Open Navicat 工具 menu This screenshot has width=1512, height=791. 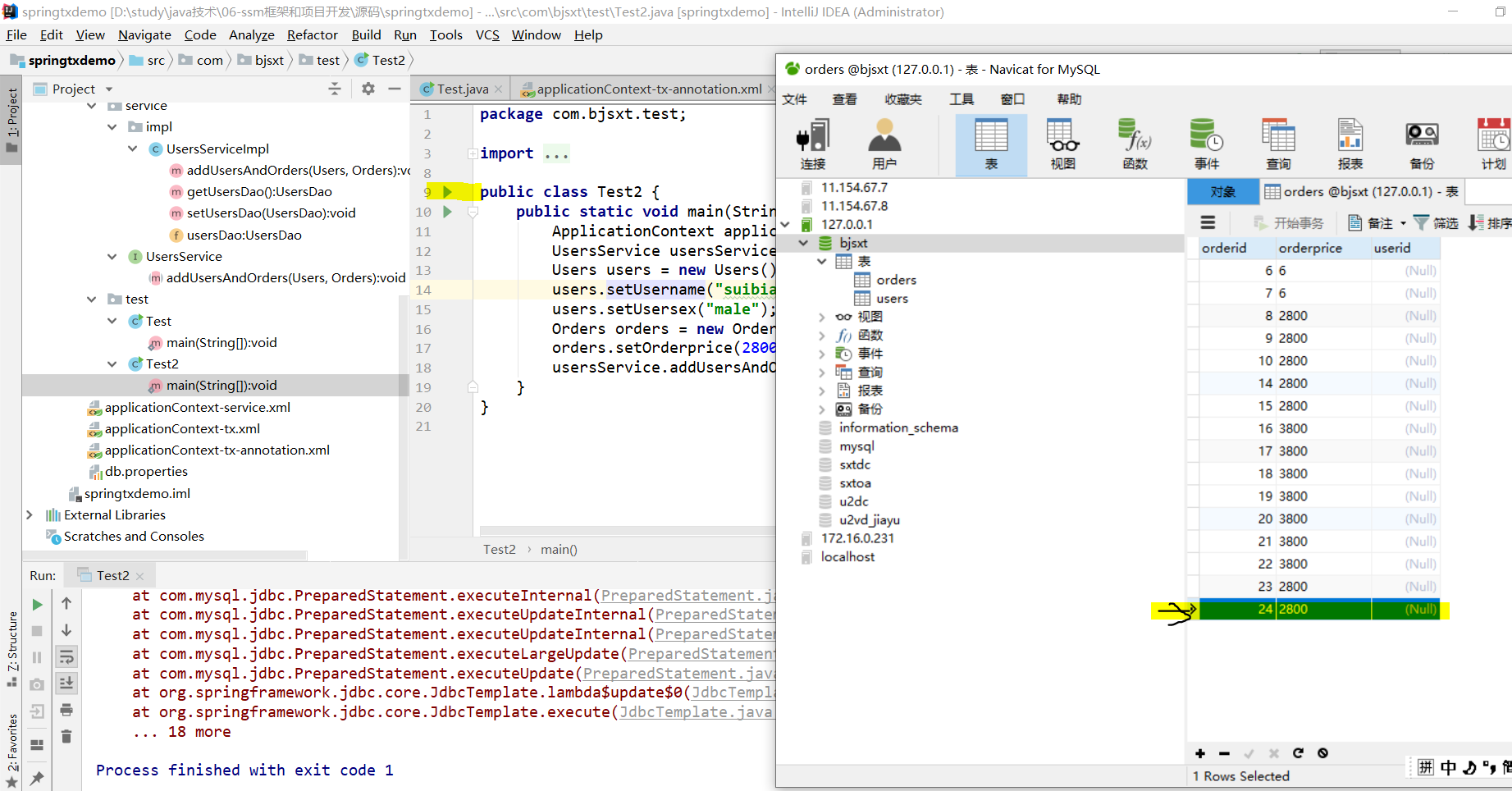point(962,99)
